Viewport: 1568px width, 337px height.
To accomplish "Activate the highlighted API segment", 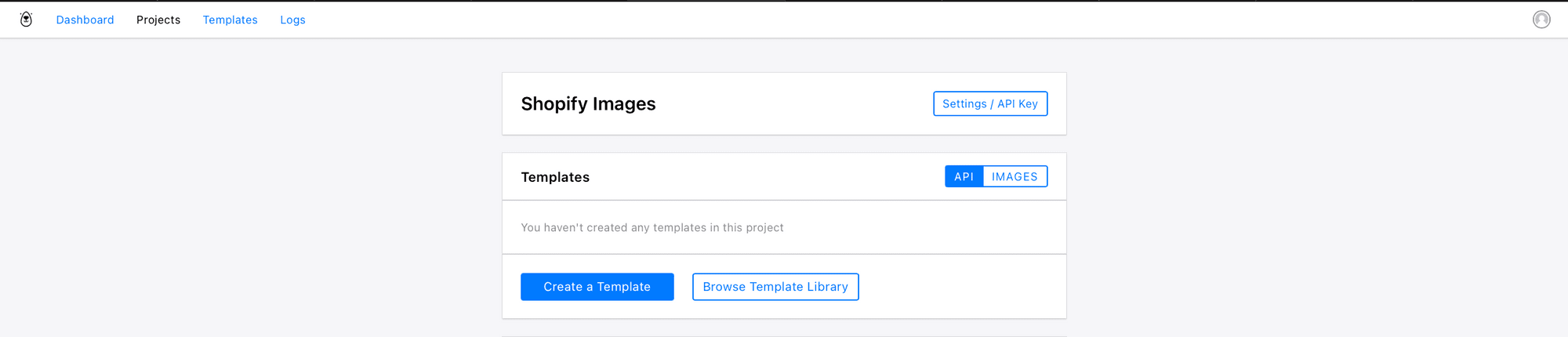I will [964, 176].
